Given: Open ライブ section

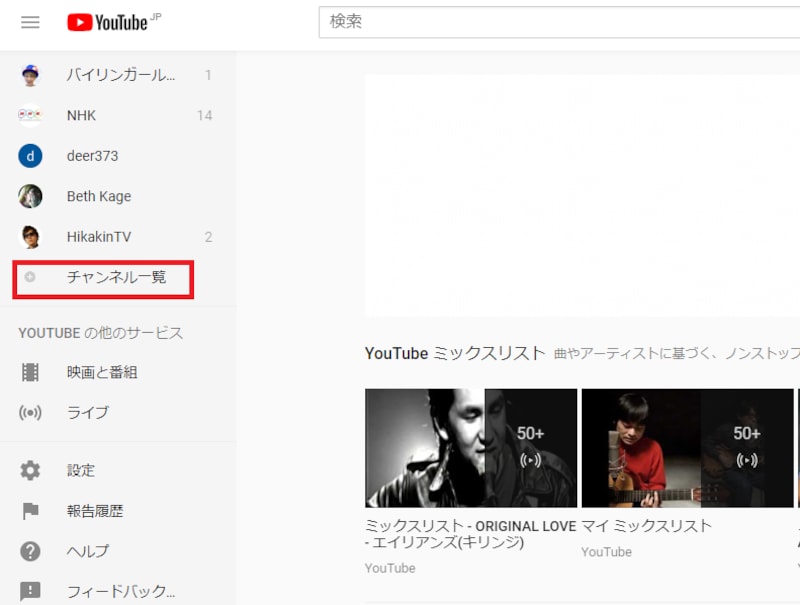Looking at the screenshot, I should click(88, 412).
